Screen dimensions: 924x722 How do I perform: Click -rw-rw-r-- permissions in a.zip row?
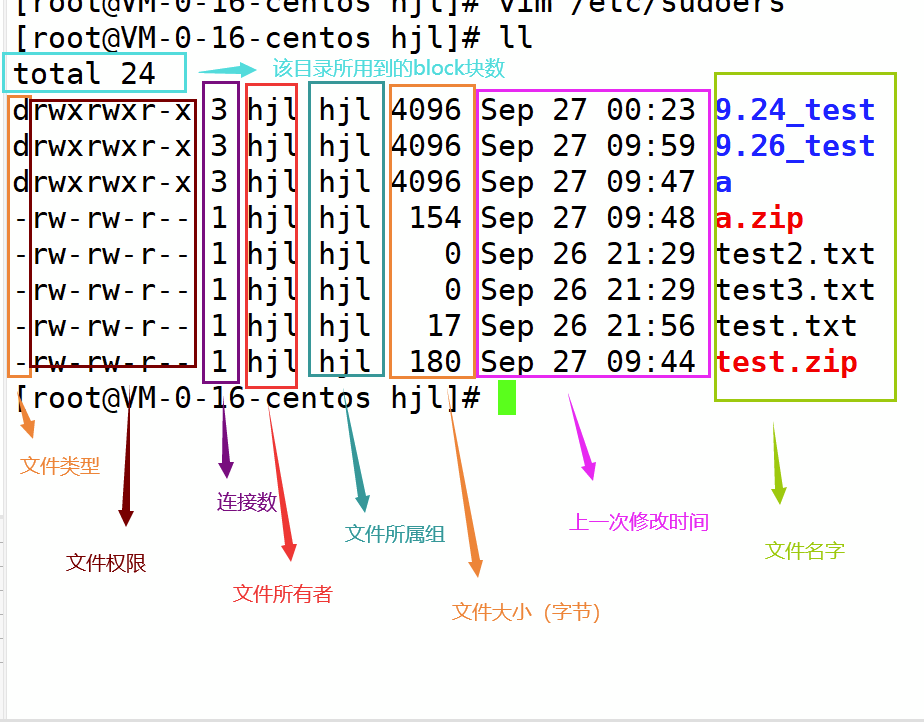coord(103,219)
